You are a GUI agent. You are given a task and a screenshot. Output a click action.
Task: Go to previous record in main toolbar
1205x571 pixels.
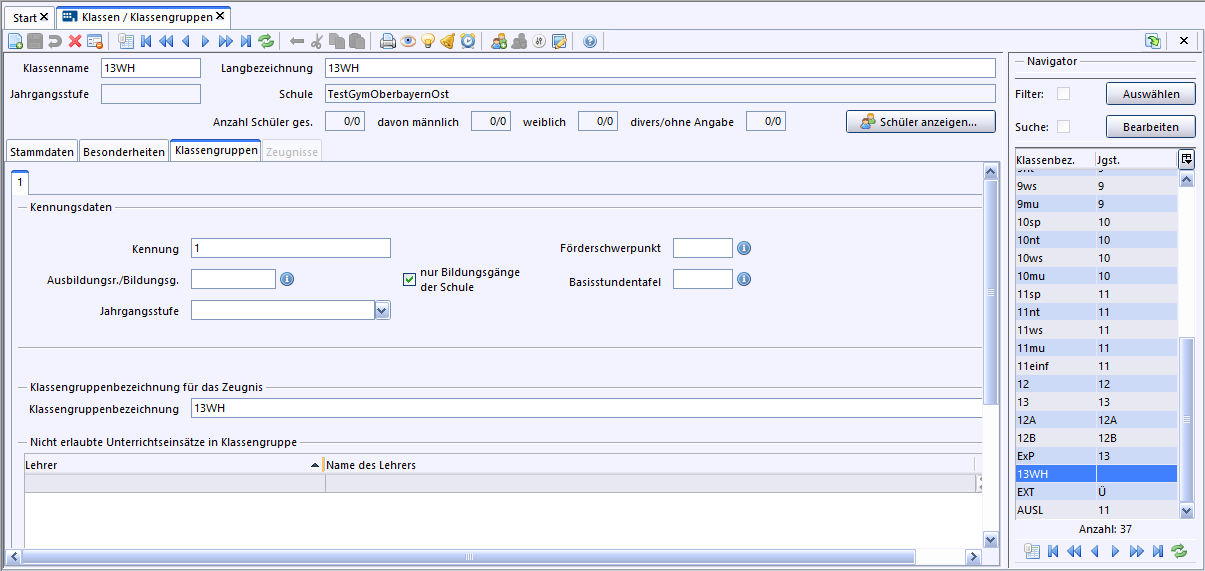[185, 41]
